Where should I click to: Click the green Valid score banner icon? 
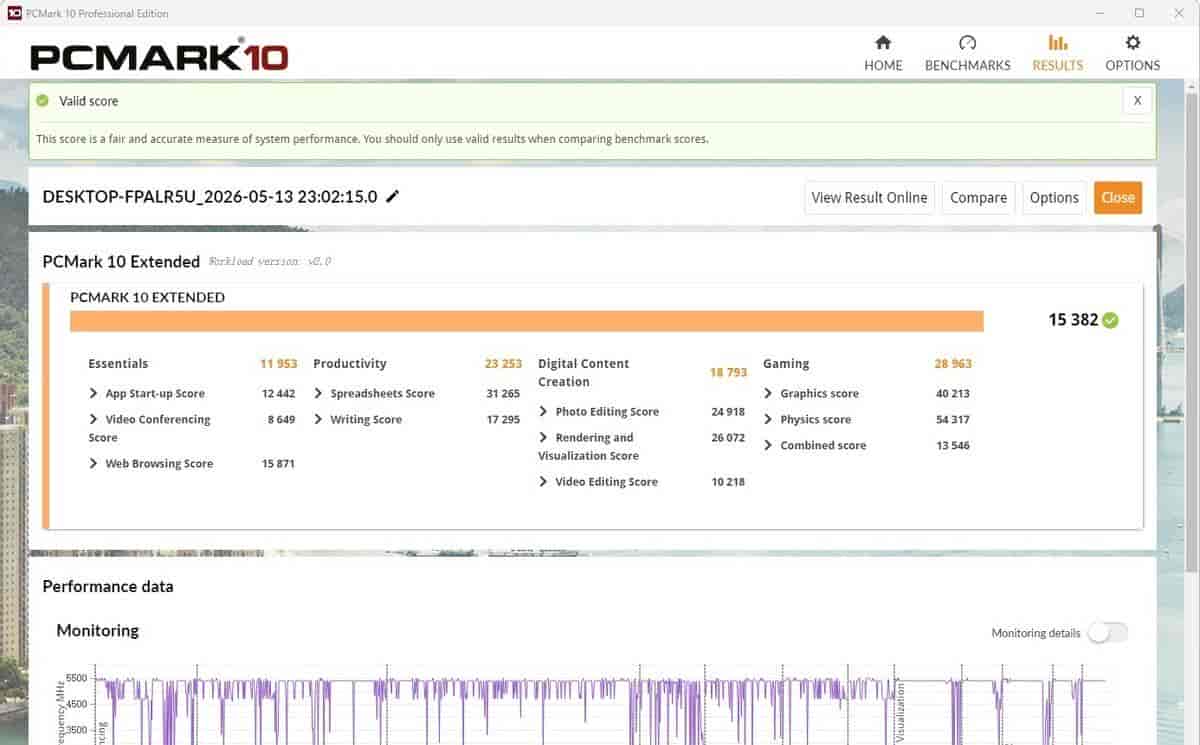42,101
